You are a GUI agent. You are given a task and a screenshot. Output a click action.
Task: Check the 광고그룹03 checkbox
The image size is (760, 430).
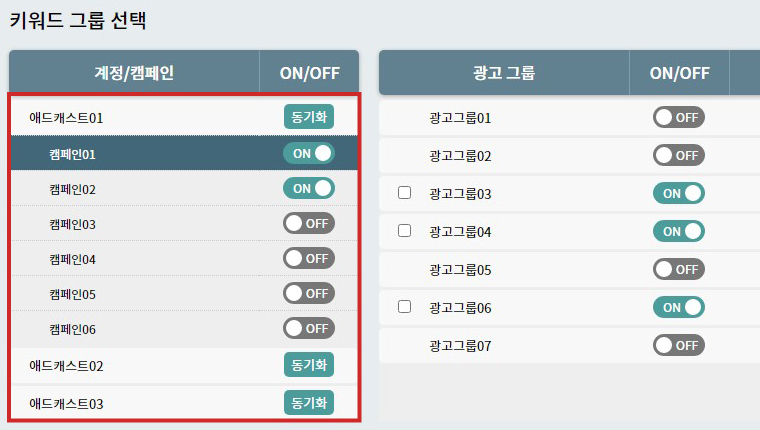[405, 193]
